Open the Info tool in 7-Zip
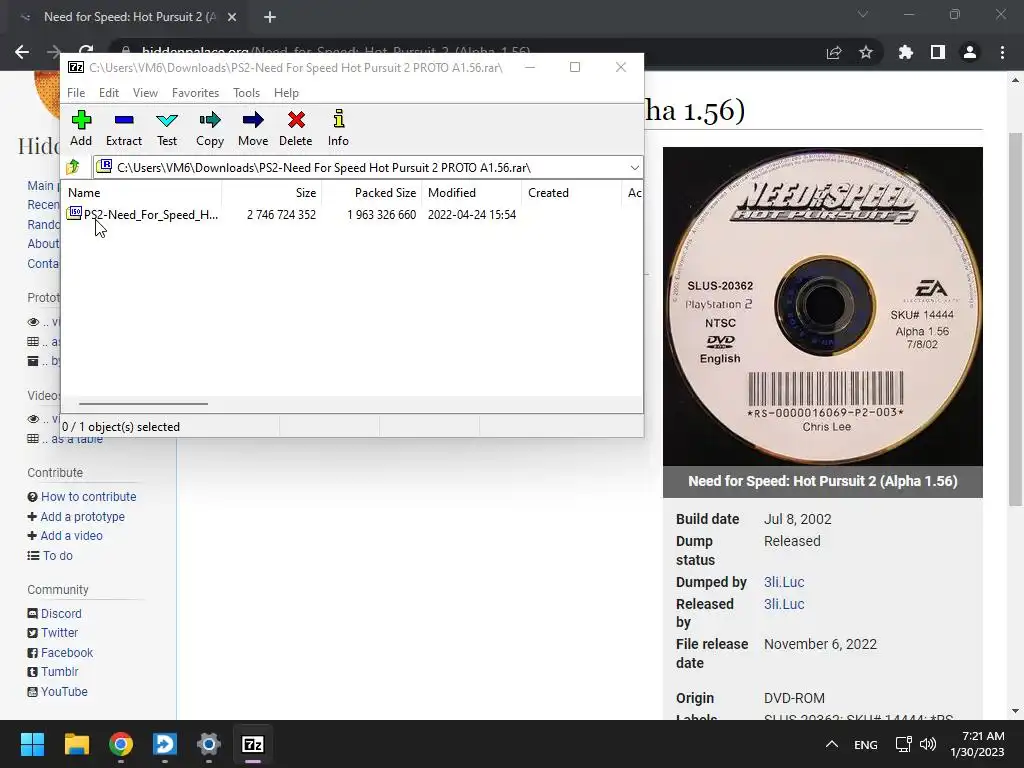Image resolution: width=1024 pixels, height=768 pixels. coord(338,128)
